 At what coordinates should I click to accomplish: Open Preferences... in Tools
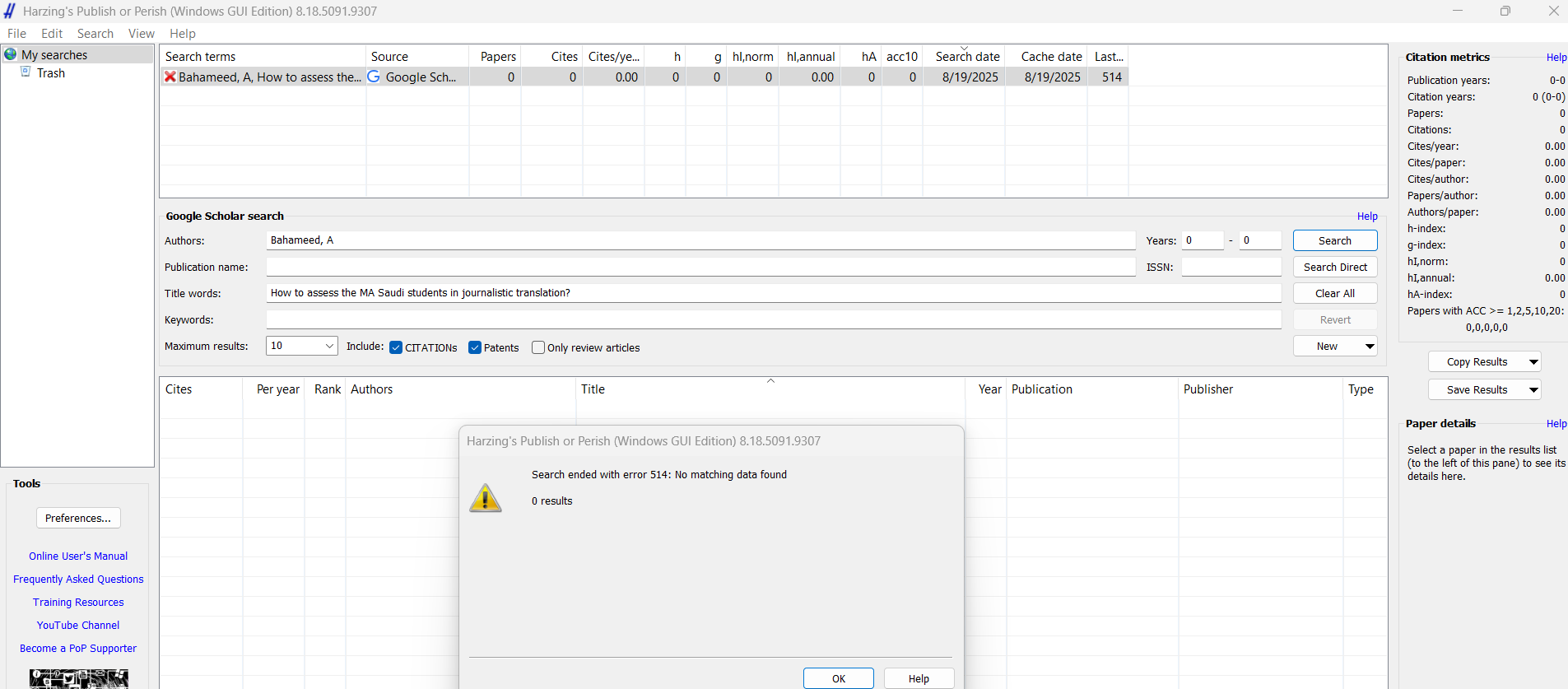pos(78,518)
